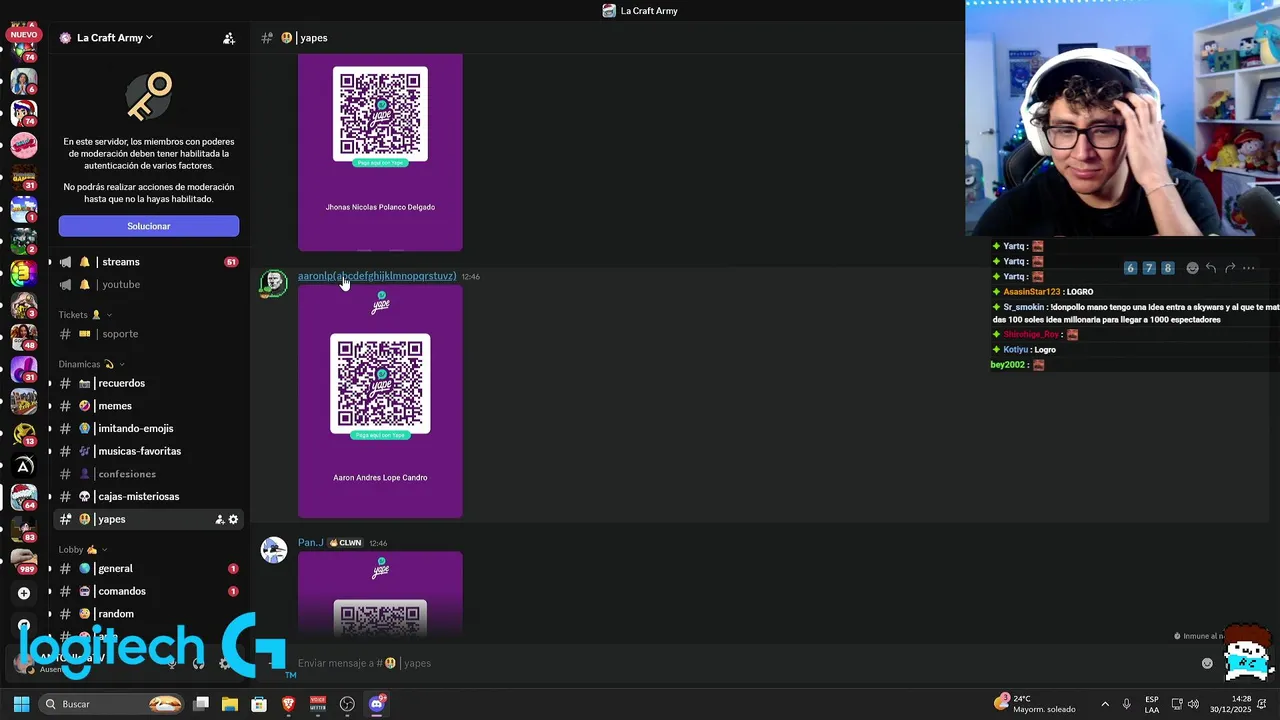Screen dimensions: 1280x720
Task: Open File Explorer from taskbar
Action: (x=229, y=704)
